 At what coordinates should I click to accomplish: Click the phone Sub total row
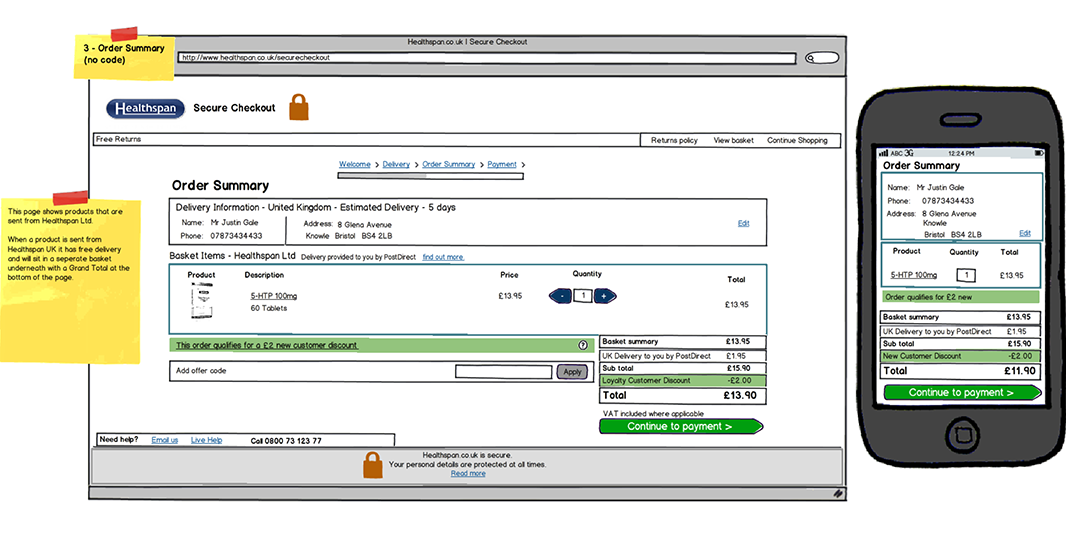[x=960, y=344]
